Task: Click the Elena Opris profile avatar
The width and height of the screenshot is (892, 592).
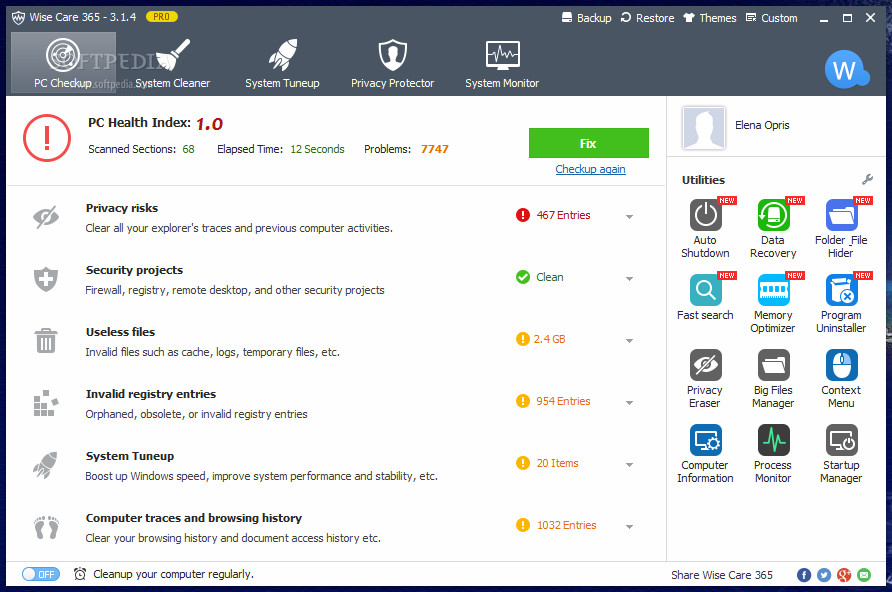Action: [x=704, y=127]
